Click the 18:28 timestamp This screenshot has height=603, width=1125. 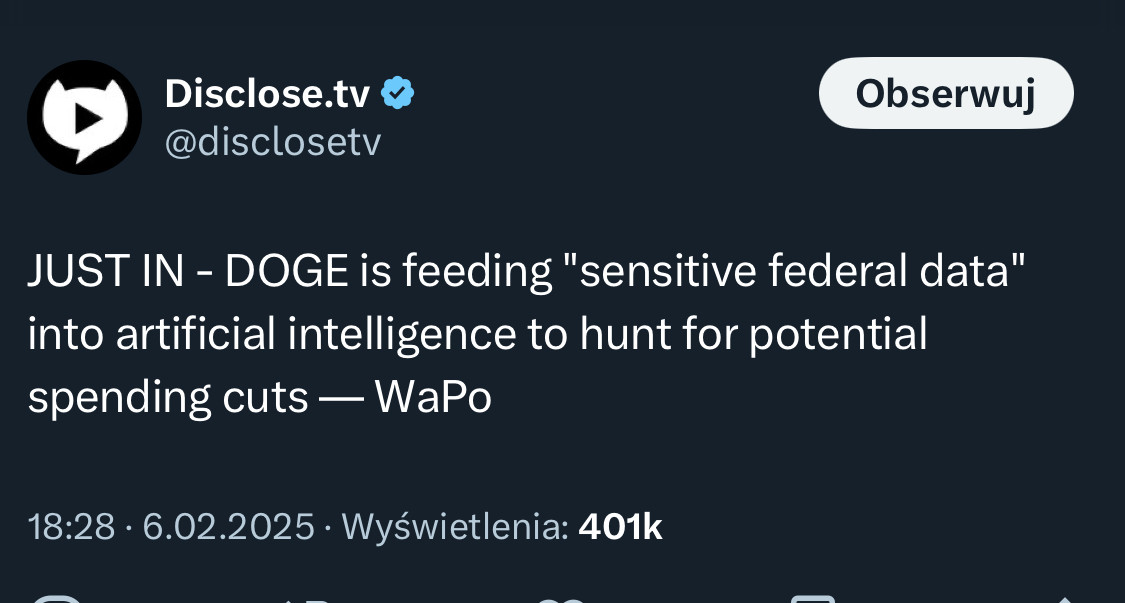pos(71,527)
